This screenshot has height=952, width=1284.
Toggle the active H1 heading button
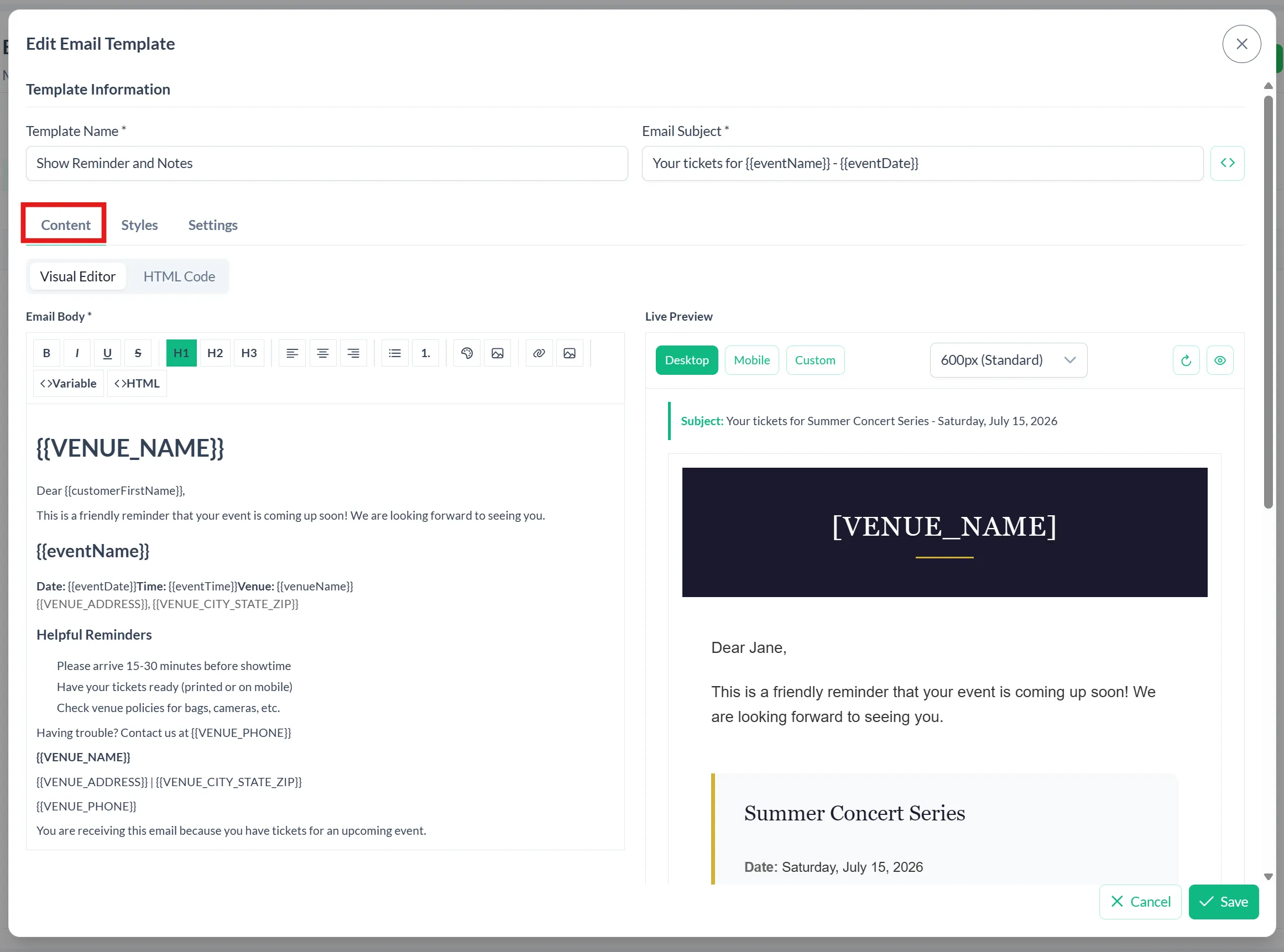(x=181, y=353)
